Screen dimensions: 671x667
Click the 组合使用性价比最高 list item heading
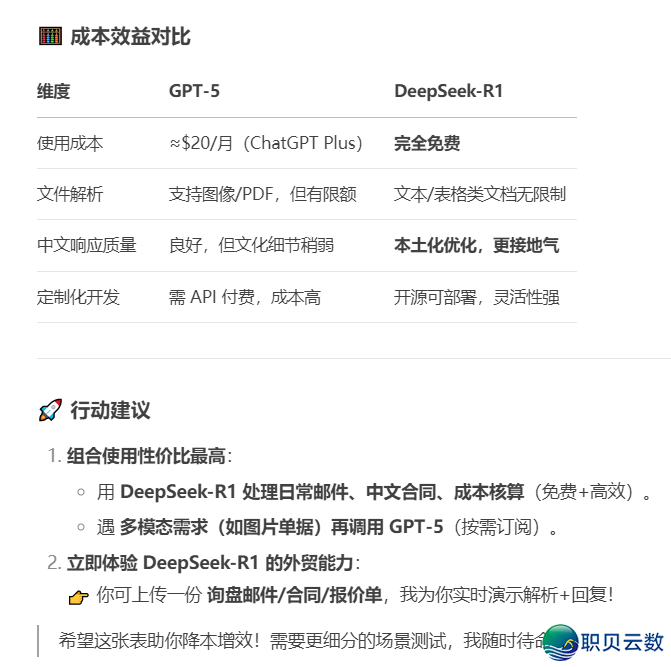pos(146,457)
